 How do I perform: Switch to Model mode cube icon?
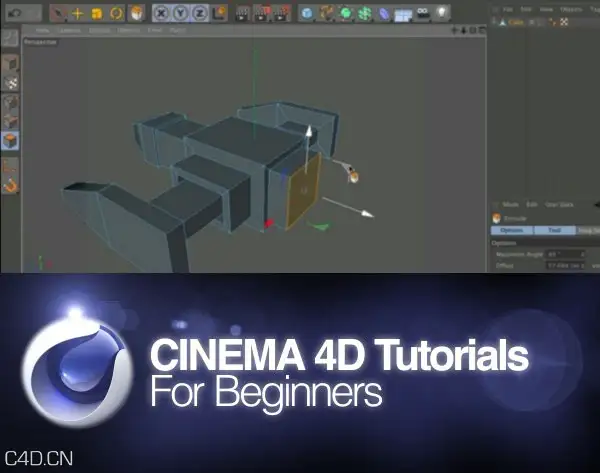[x=10, y=64]
